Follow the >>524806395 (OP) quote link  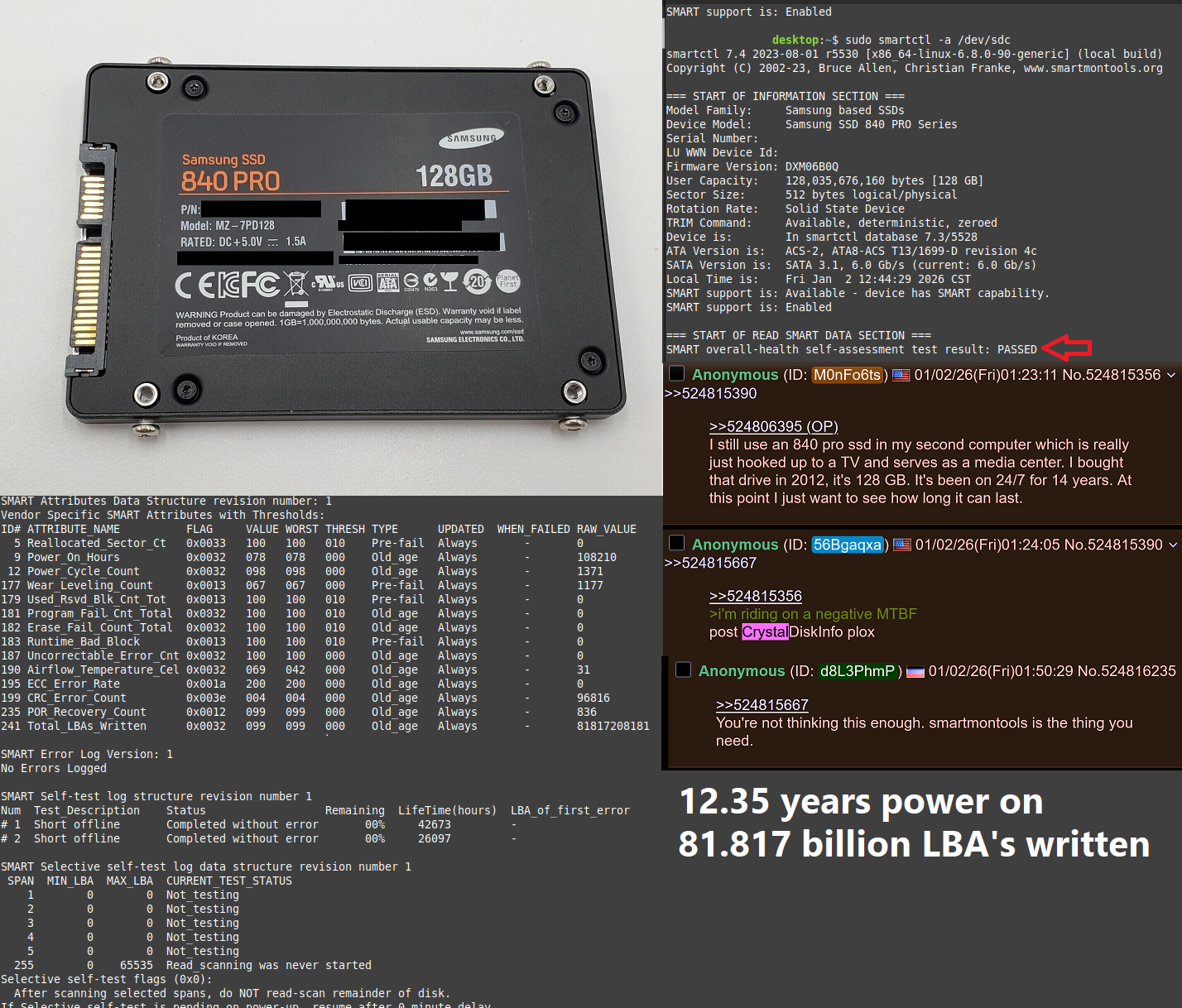click(773, 426)
